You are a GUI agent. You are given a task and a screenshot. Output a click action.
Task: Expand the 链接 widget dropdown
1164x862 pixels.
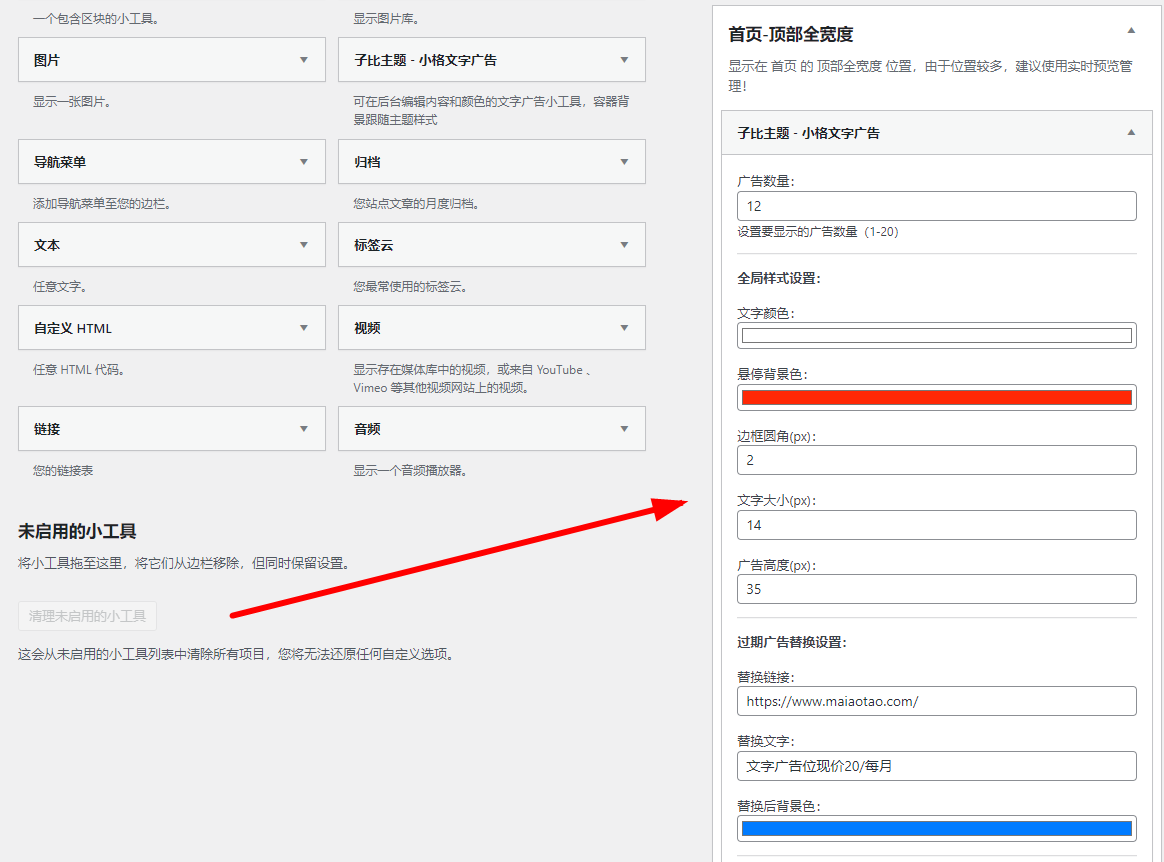[x=304, y=428]
